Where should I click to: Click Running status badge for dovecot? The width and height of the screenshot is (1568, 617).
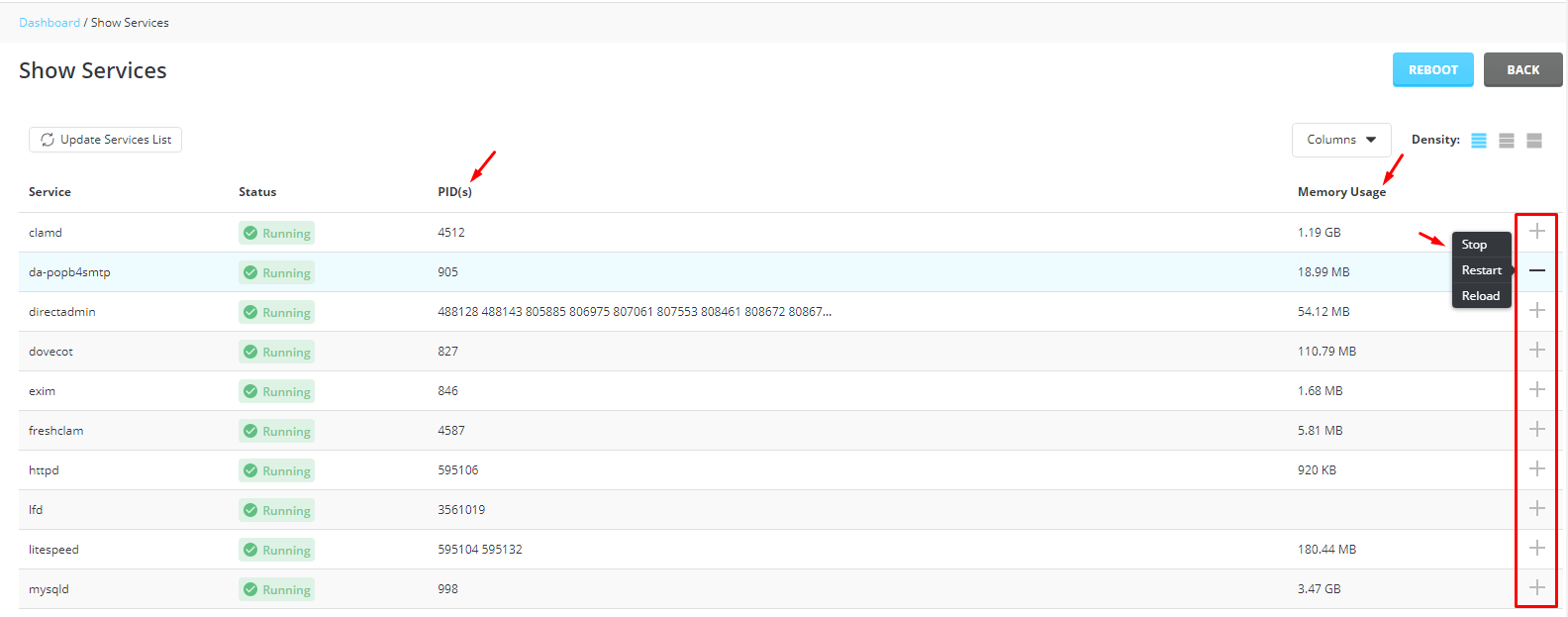pos(276,352)
